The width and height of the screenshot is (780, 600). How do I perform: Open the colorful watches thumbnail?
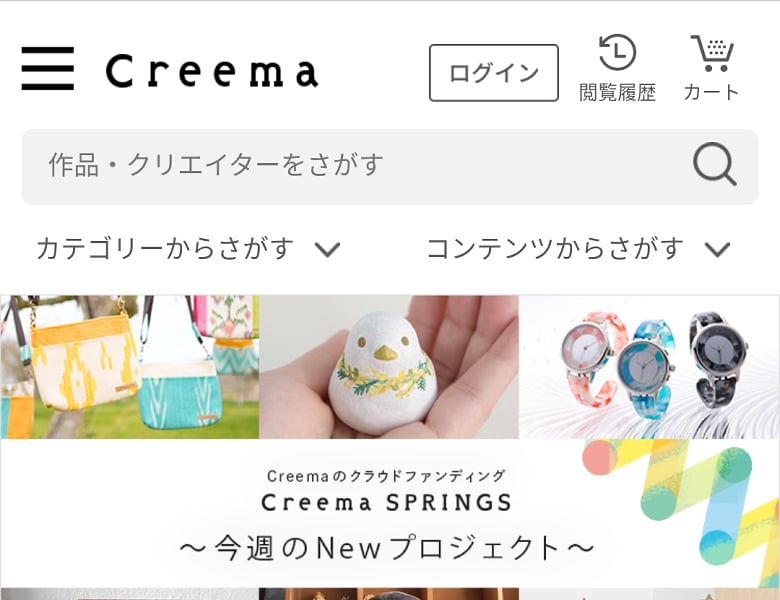pyautogui.click(x=649, y=367)
